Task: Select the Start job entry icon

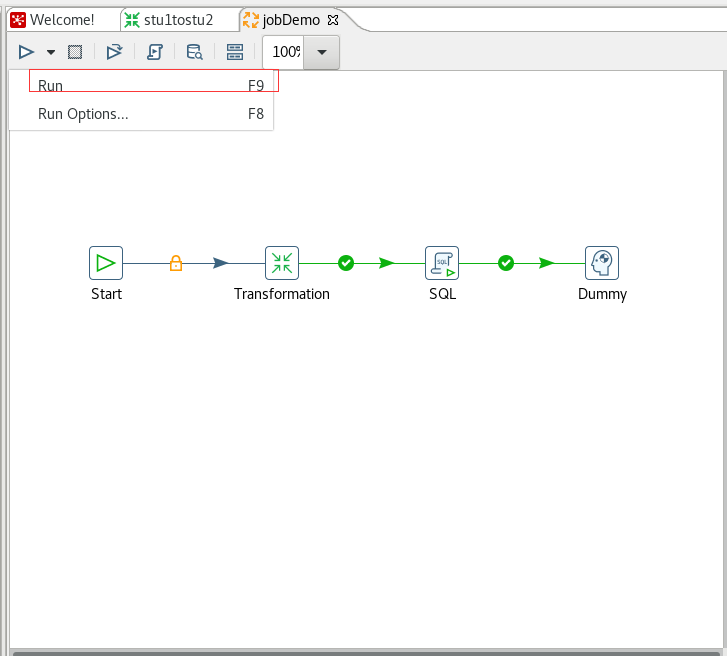Action: 106,263
